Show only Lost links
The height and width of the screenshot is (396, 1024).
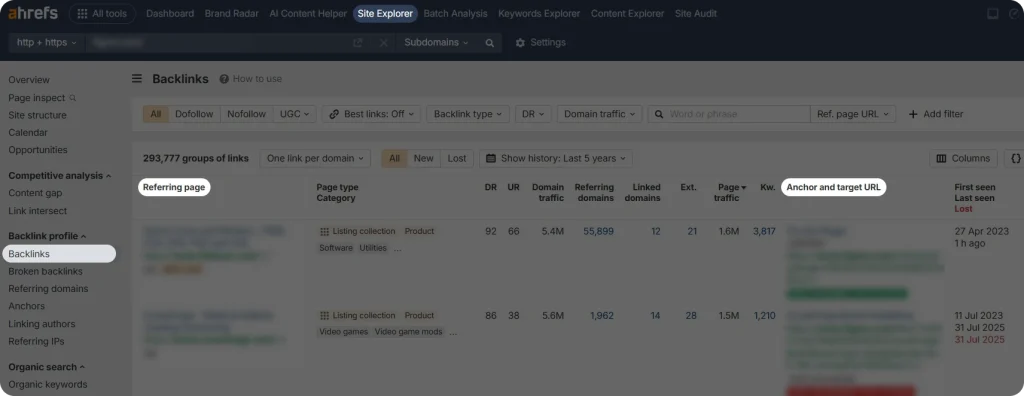pos(457,158)
